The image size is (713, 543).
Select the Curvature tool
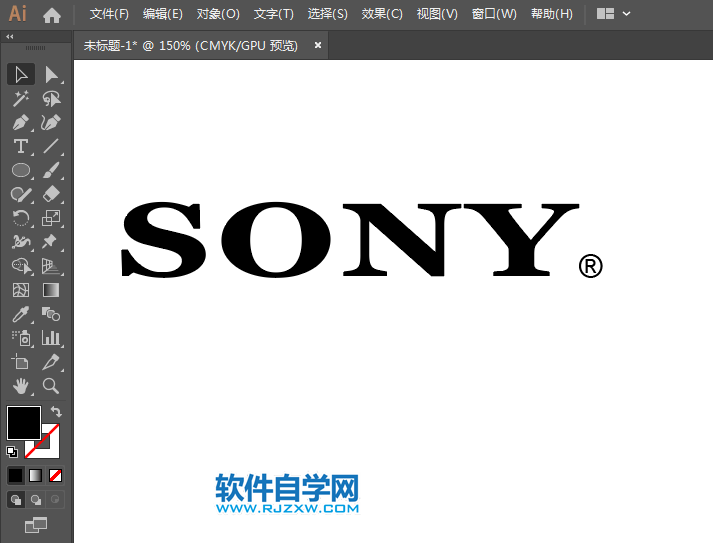tap(51, 122)
